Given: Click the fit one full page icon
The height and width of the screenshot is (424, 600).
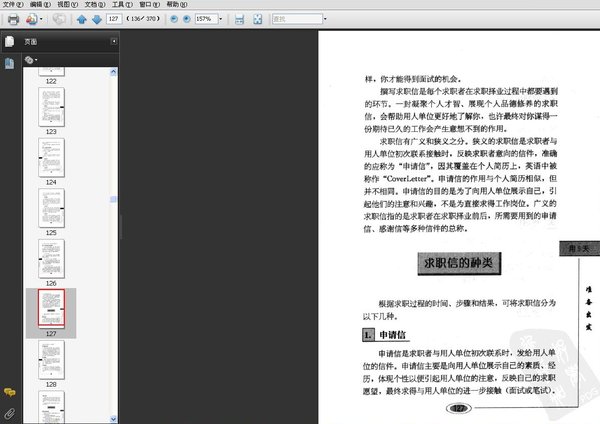Looking at the screenshot, I should tap(258, 19).
